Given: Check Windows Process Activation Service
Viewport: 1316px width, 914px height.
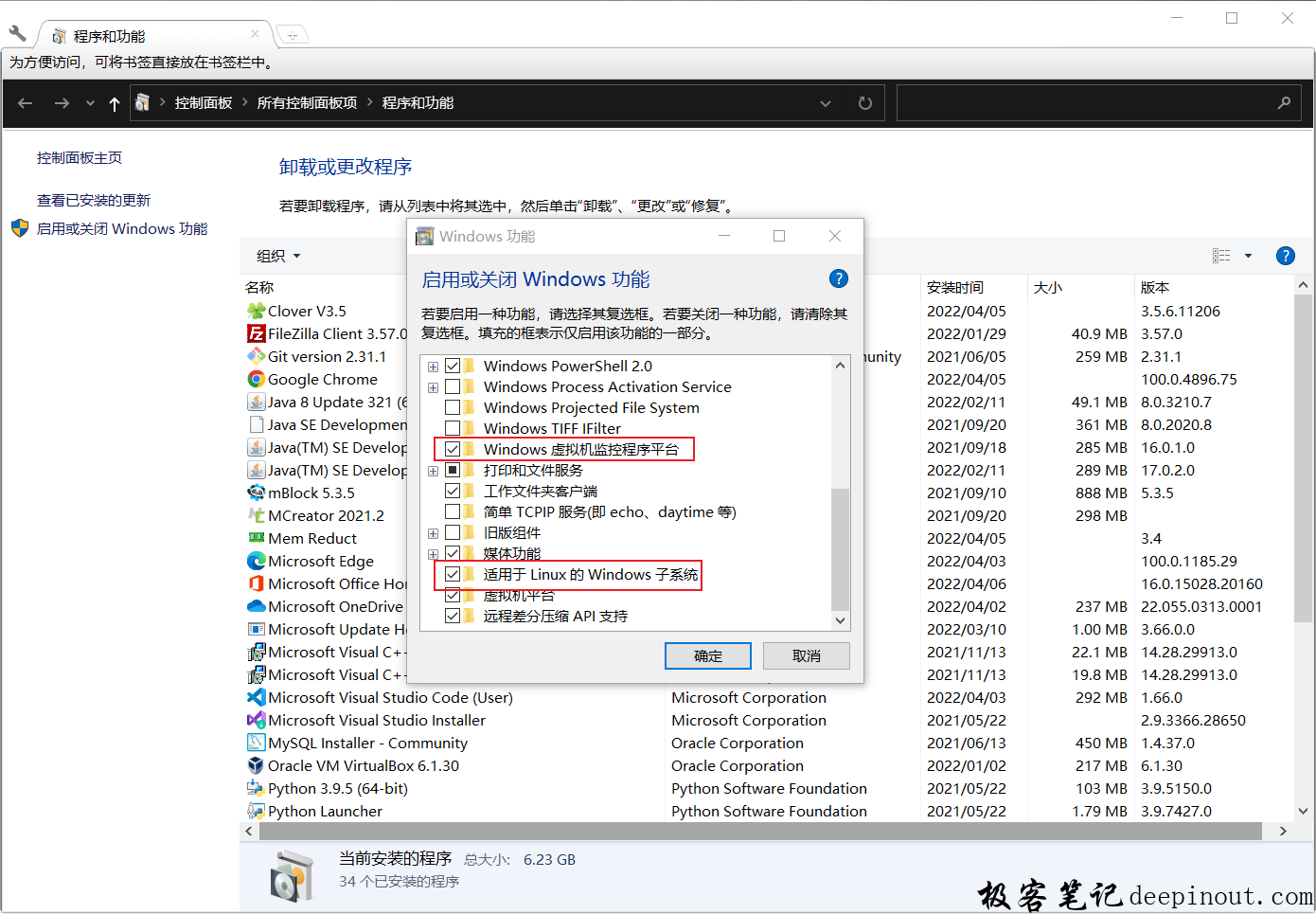Looking at the screenshot, I should (x=453, y=386).
